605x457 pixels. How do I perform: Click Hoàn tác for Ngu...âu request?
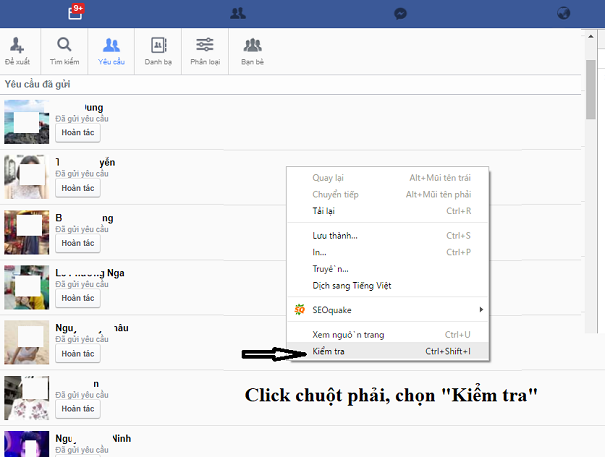78,354
